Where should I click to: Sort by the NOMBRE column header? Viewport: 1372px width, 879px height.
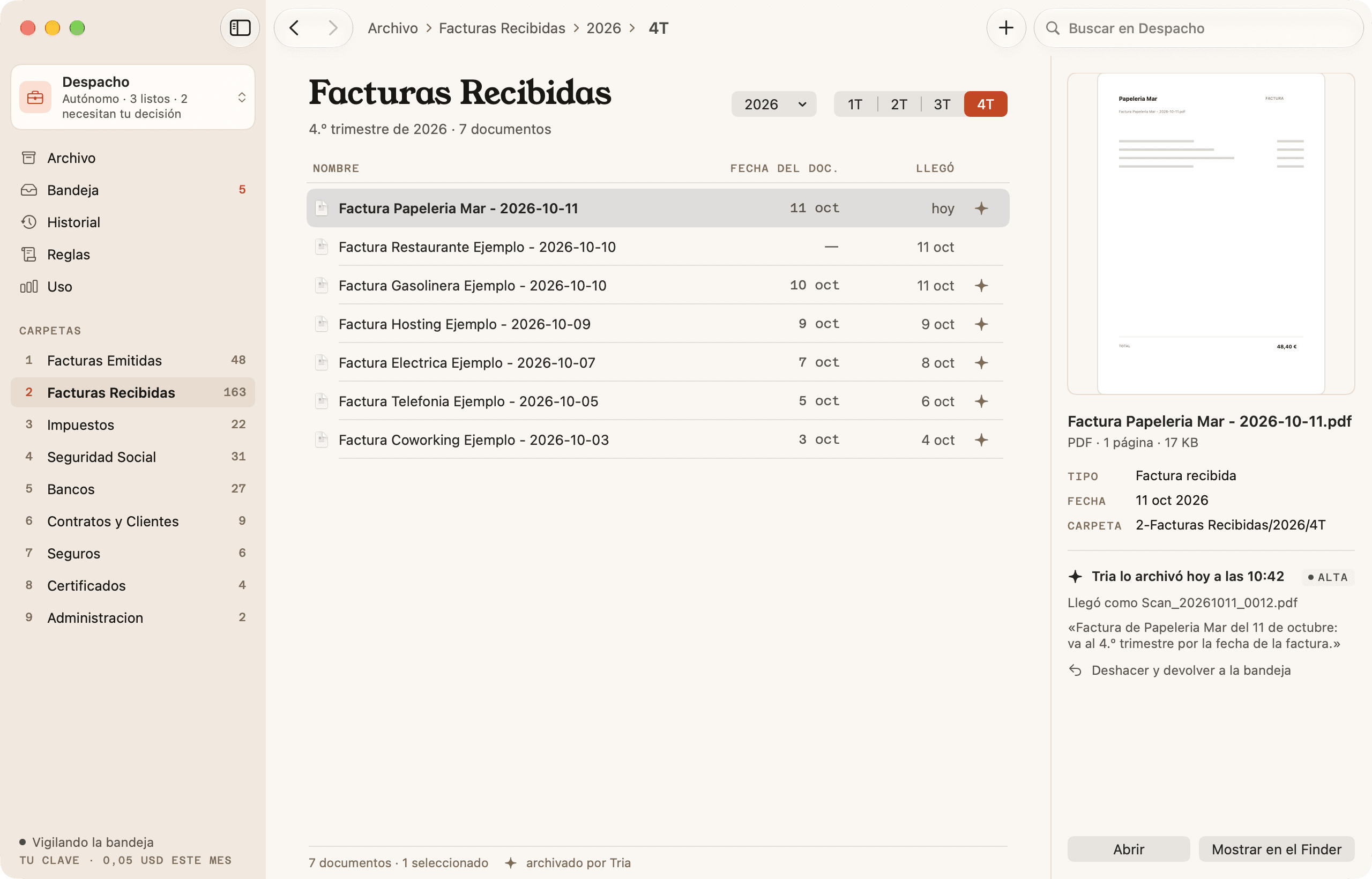click(x=335, y=168)
